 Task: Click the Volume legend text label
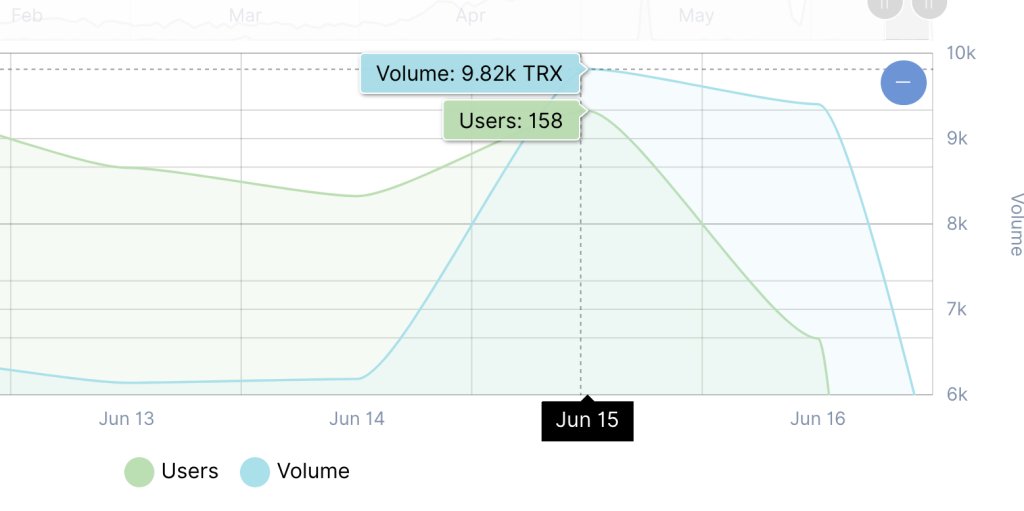(313, 471)
